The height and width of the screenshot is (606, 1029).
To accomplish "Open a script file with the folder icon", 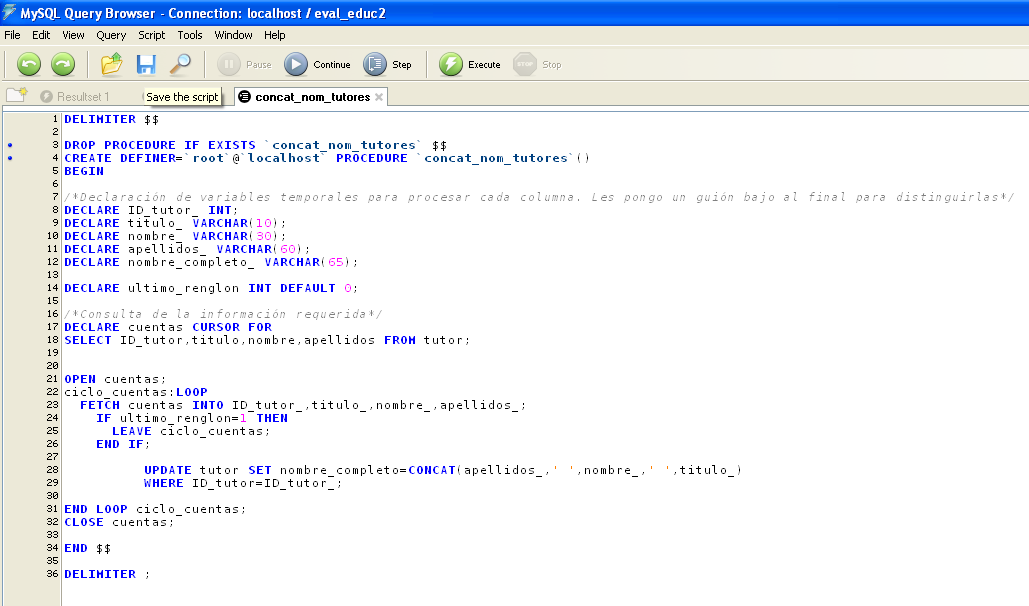I will [112, 63].
